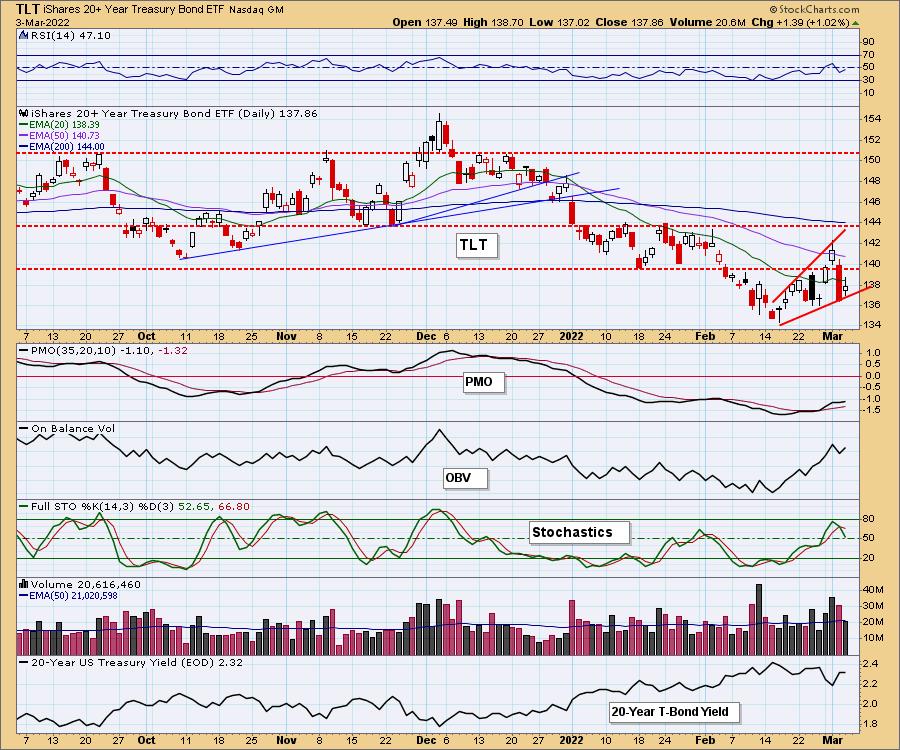900x750 pixels.
Task: Click the 30 label on the RSI axis
Action: pyautogui.click(x=868, y=80)
